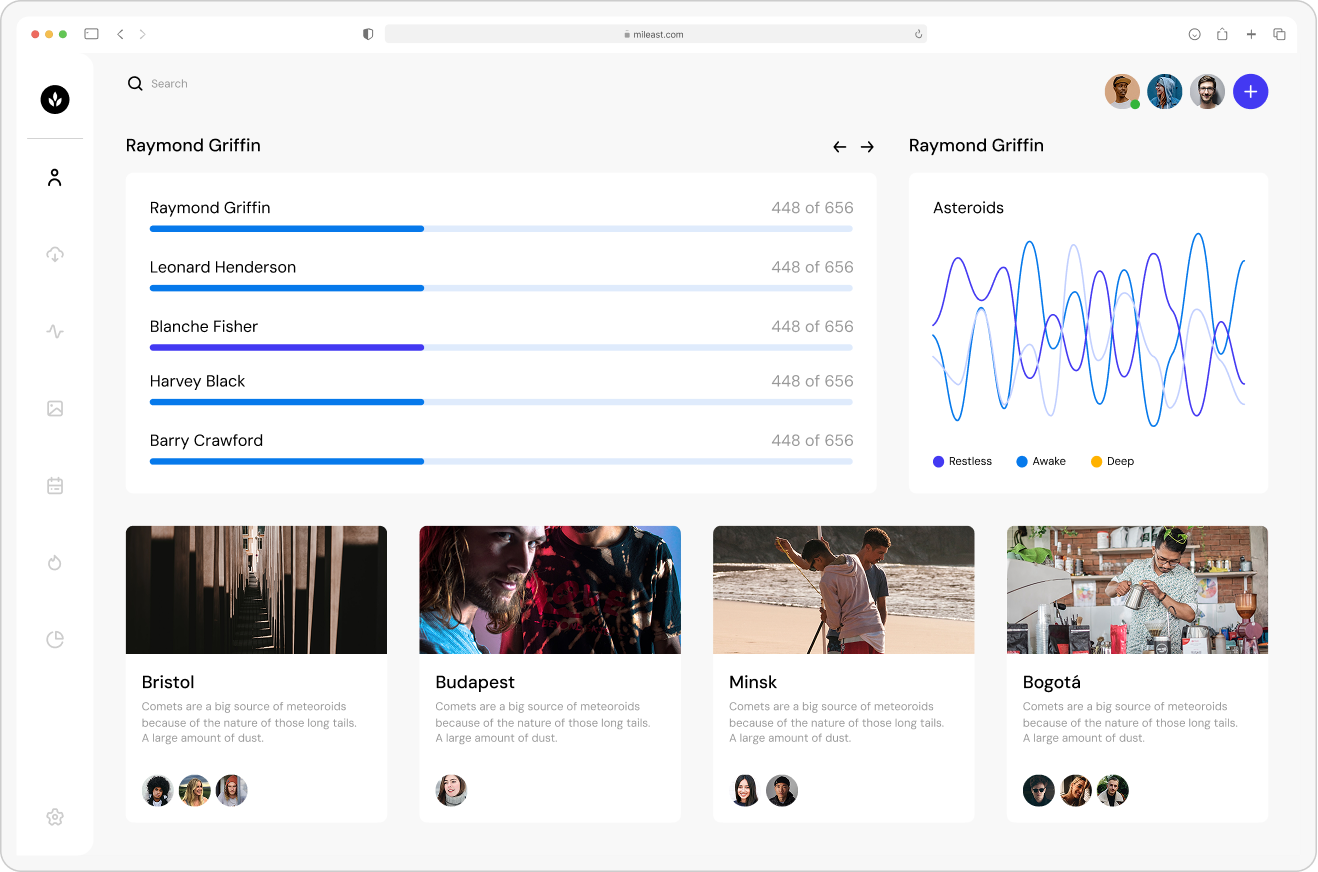Click the avatar on Budapest card
1318x872 pixels.
452,791
